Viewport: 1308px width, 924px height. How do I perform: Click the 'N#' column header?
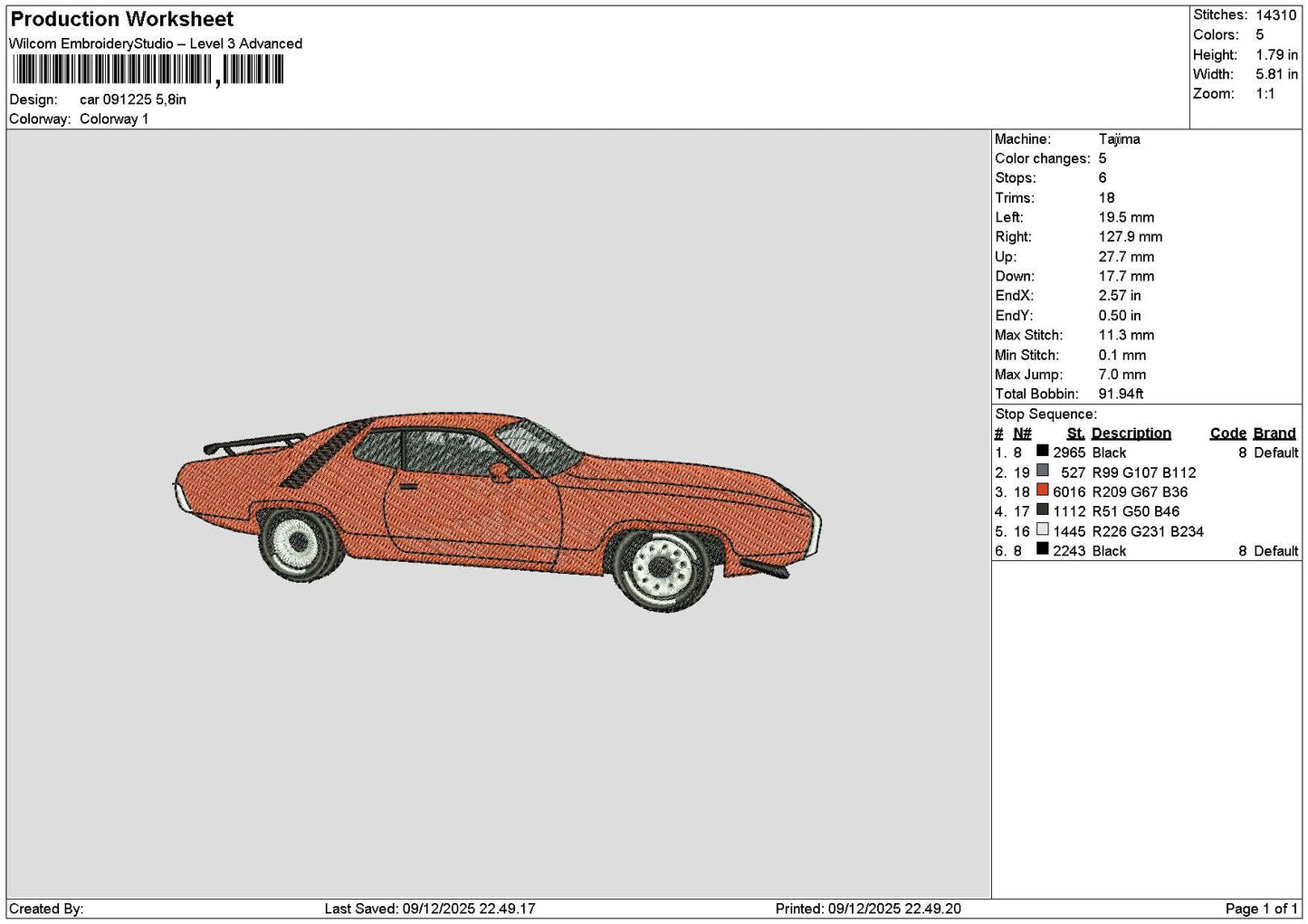coord(1022,433)
